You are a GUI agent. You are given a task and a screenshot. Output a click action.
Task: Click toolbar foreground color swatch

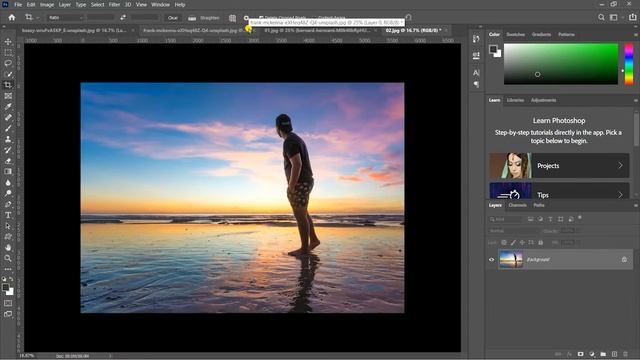tap(6, 288)
